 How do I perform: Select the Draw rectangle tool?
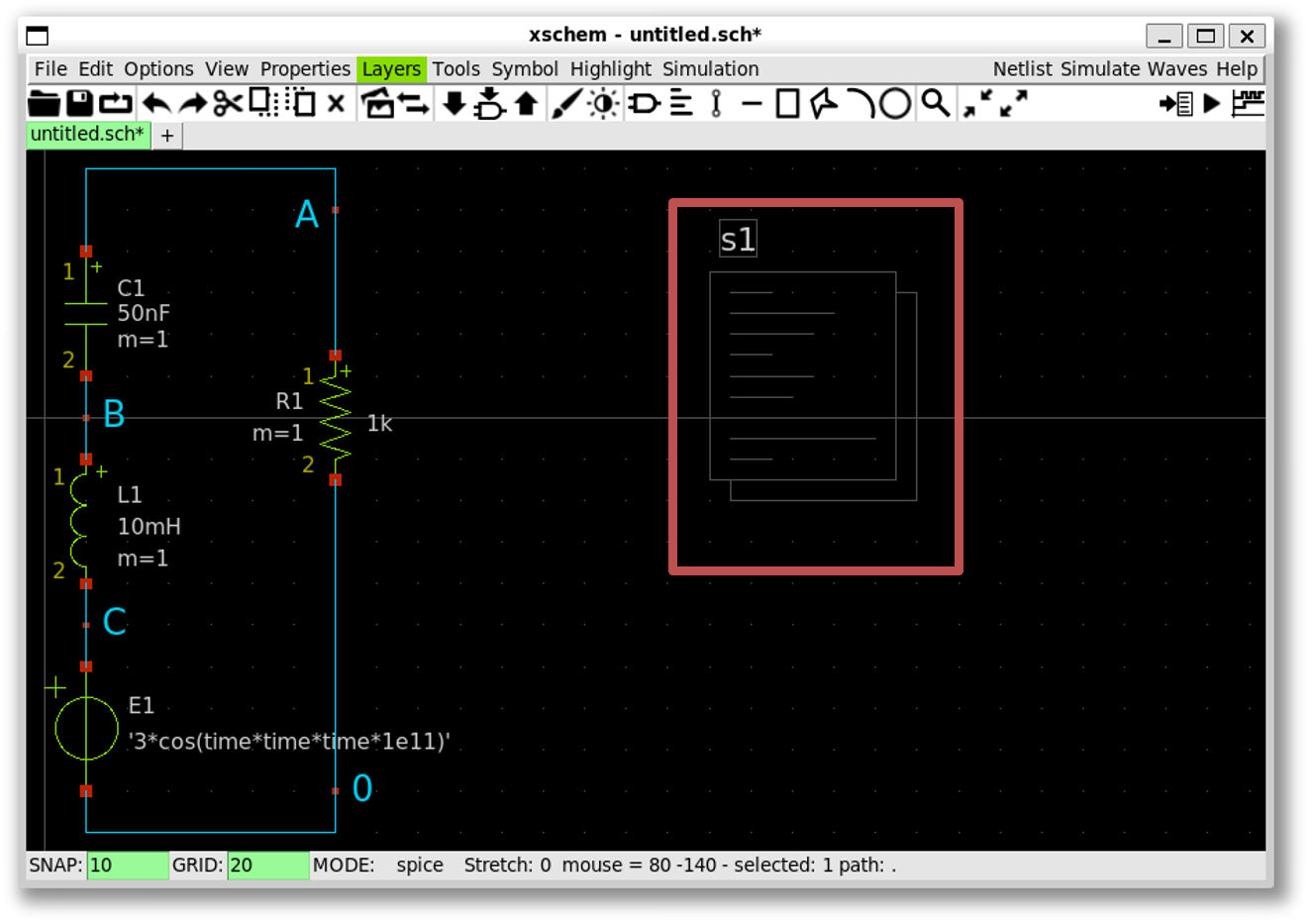(787, 103)
